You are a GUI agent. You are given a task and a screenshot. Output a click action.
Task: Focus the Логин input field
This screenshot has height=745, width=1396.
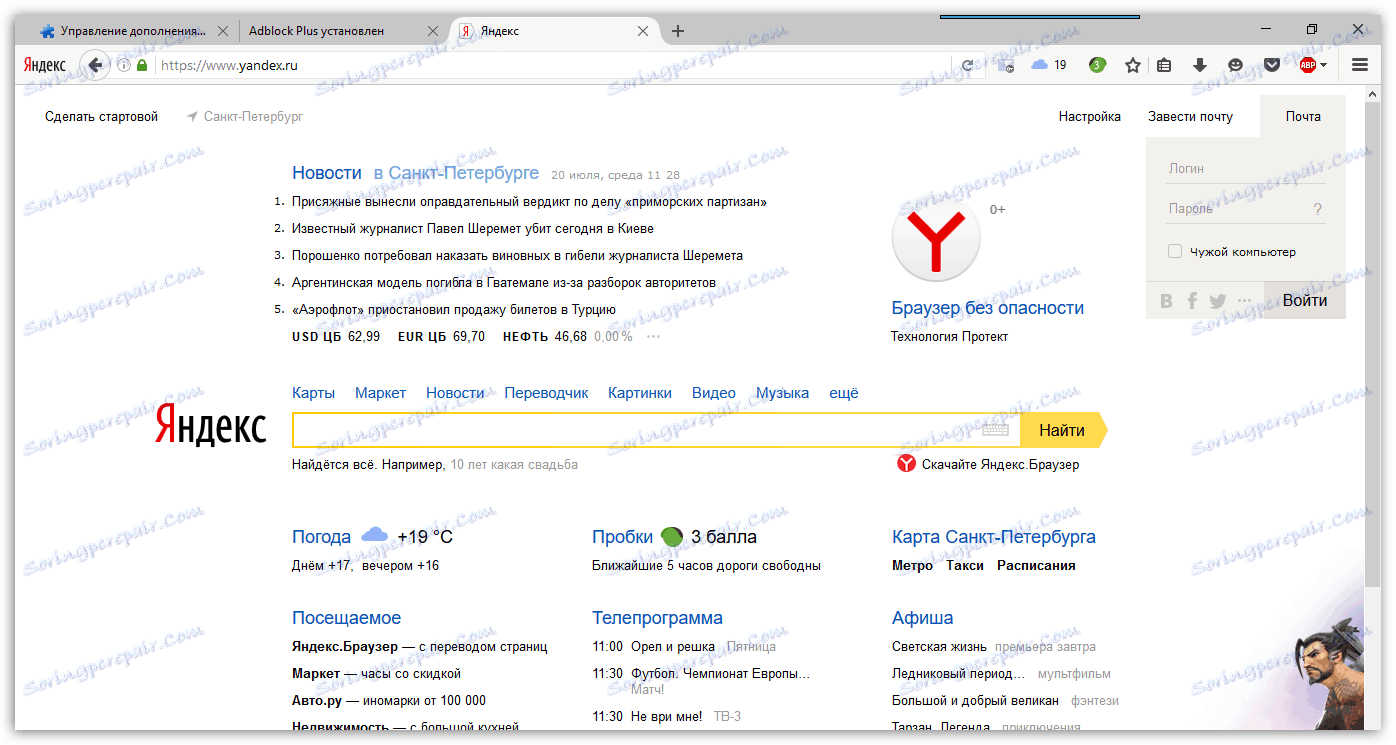1246,168
